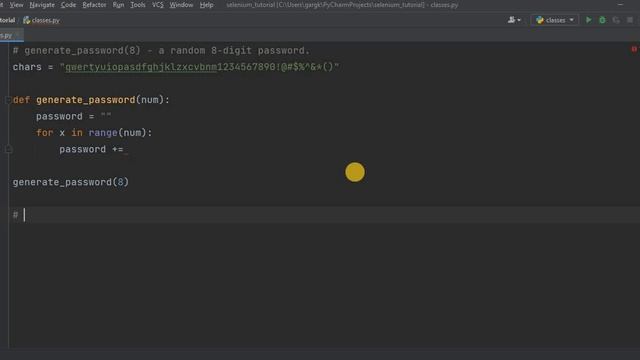Click the chars string literal value
Viewport: 640px width, 360px height.
200,67
